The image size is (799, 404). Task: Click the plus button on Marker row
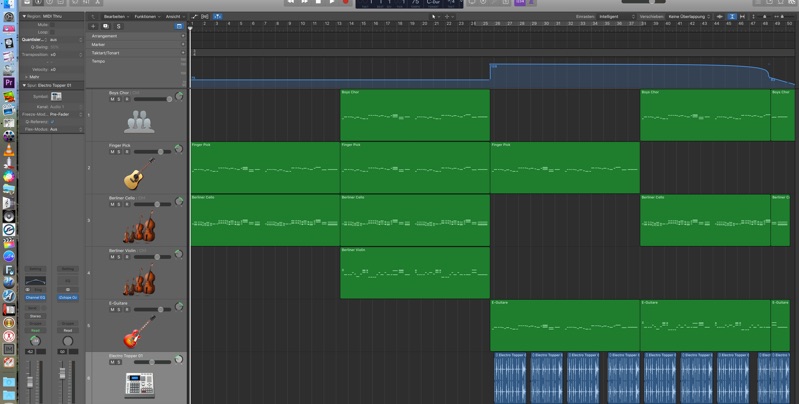click(x=183, y=44)
